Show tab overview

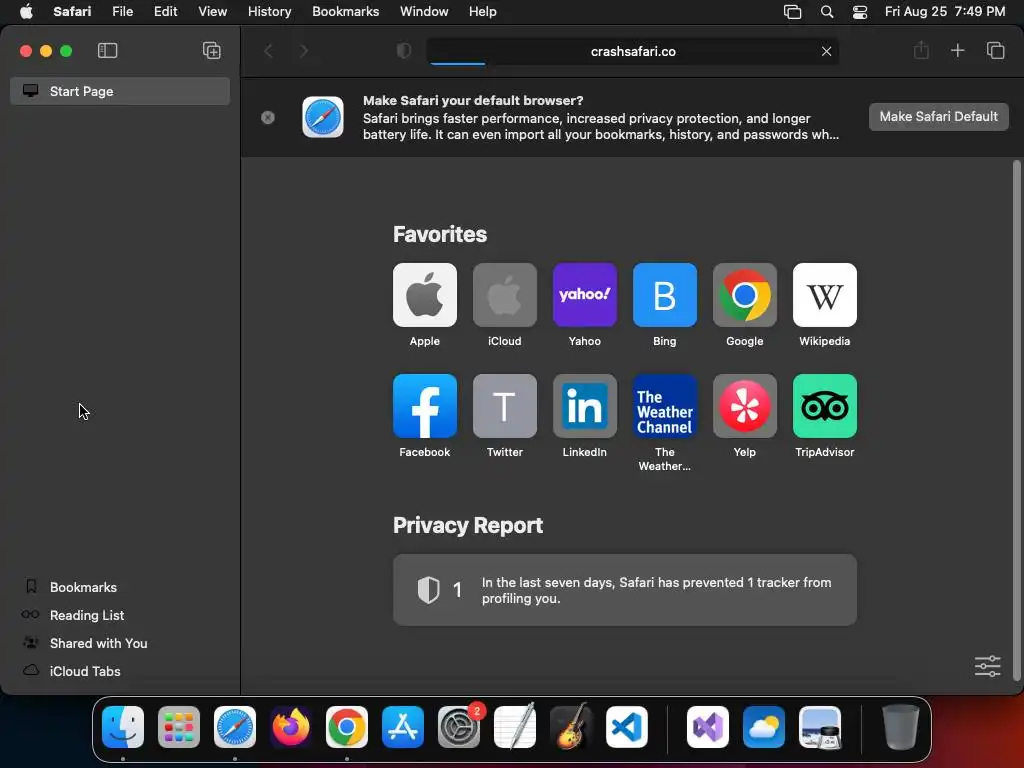coord(995,50)
